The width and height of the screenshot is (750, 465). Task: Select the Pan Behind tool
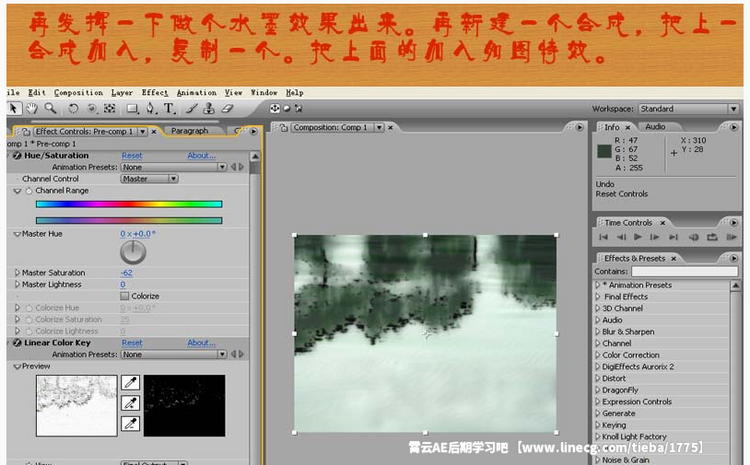coord(110,109)
